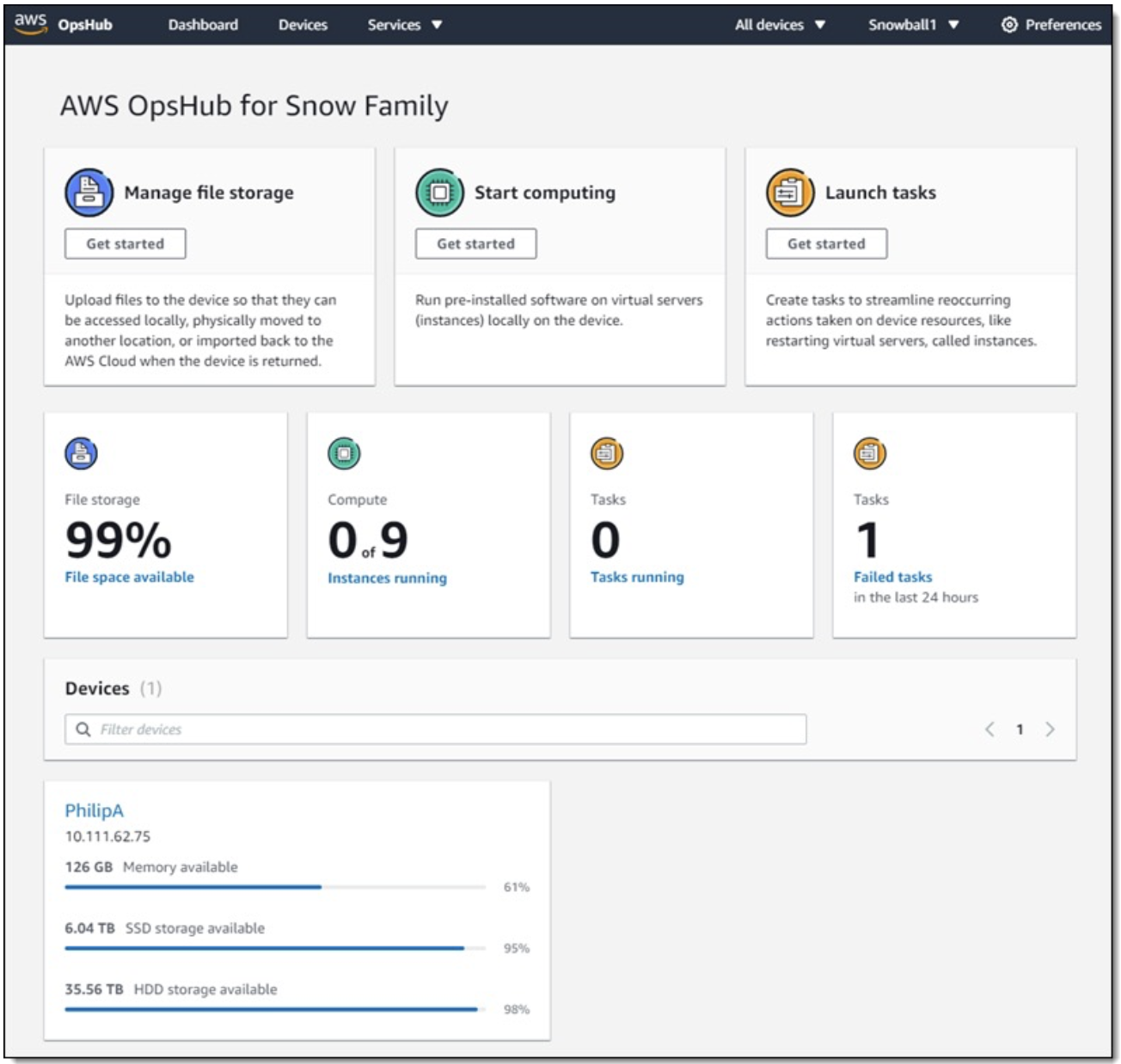Click the Memory available progress bar
The width and height of the screenshot is (1121, 1064).
(x=275, y=887)
